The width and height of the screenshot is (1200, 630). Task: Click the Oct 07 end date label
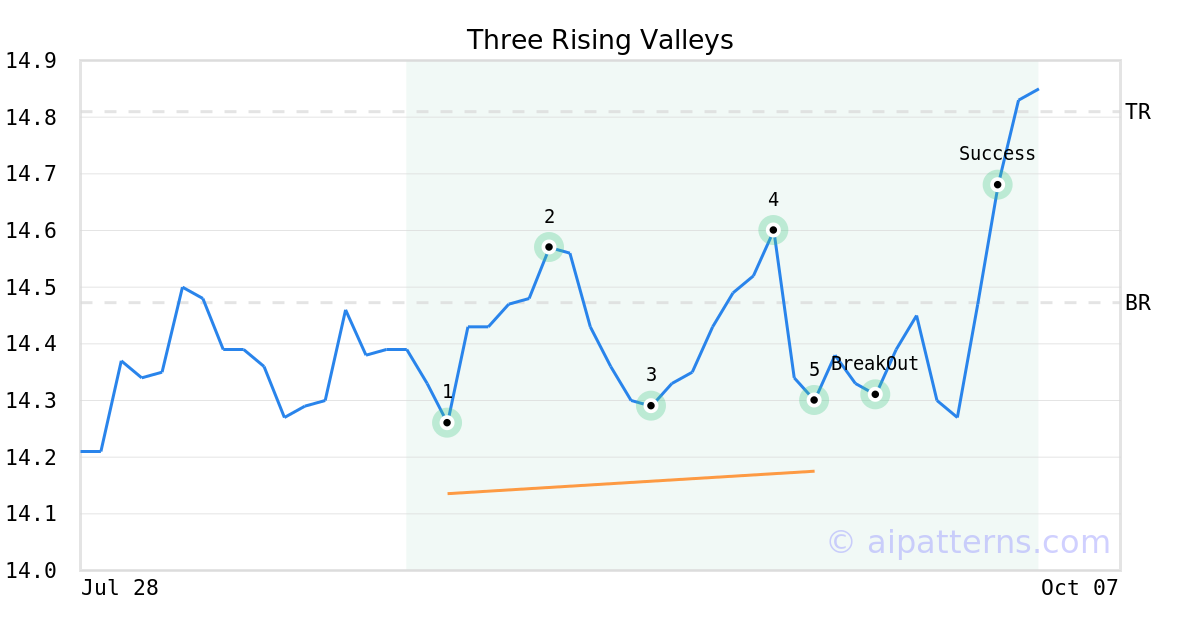pyautogui.click(x=1078, y=588)
